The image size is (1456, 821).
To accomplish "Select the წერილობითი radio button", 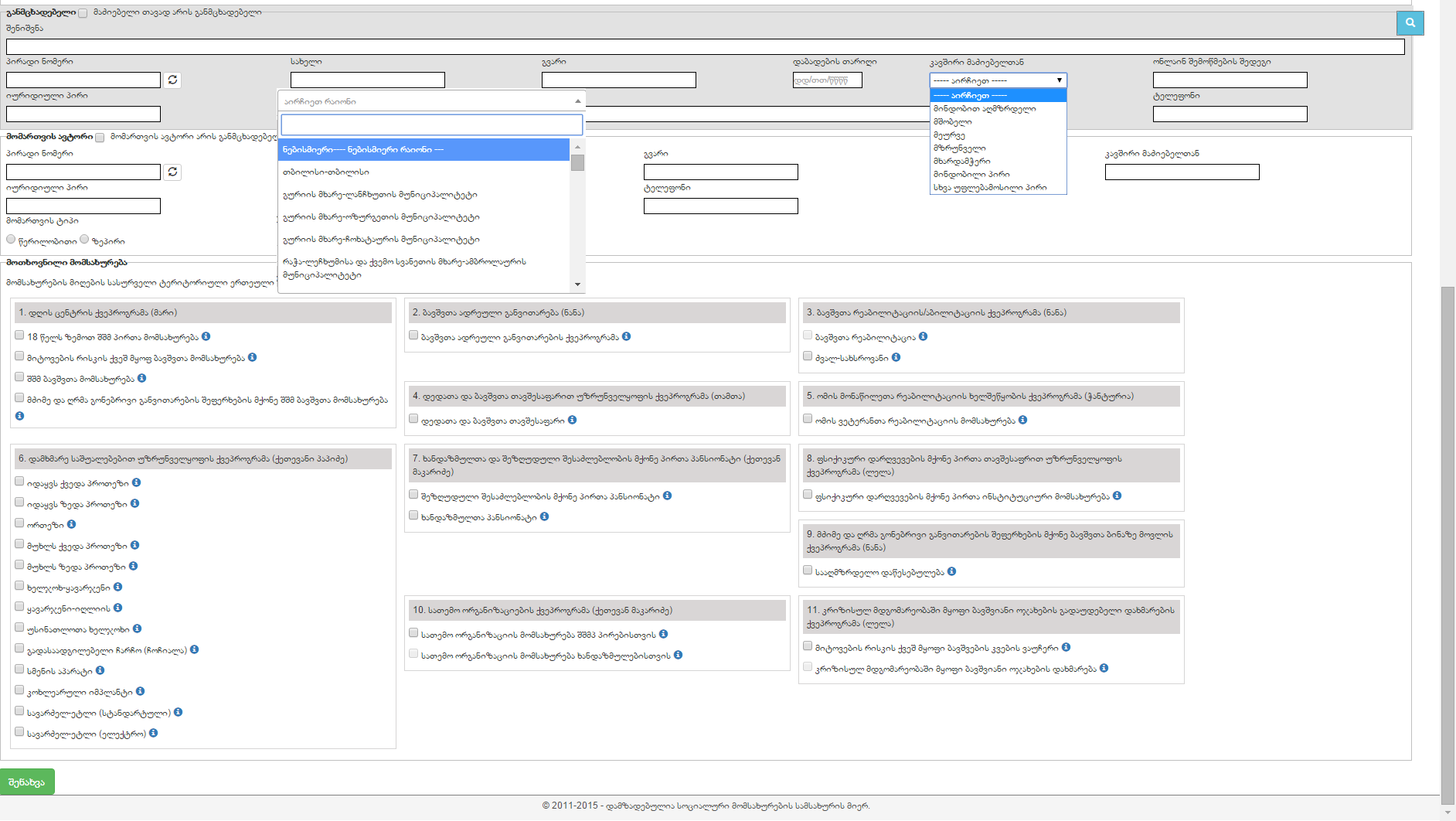I will (11, 240).
